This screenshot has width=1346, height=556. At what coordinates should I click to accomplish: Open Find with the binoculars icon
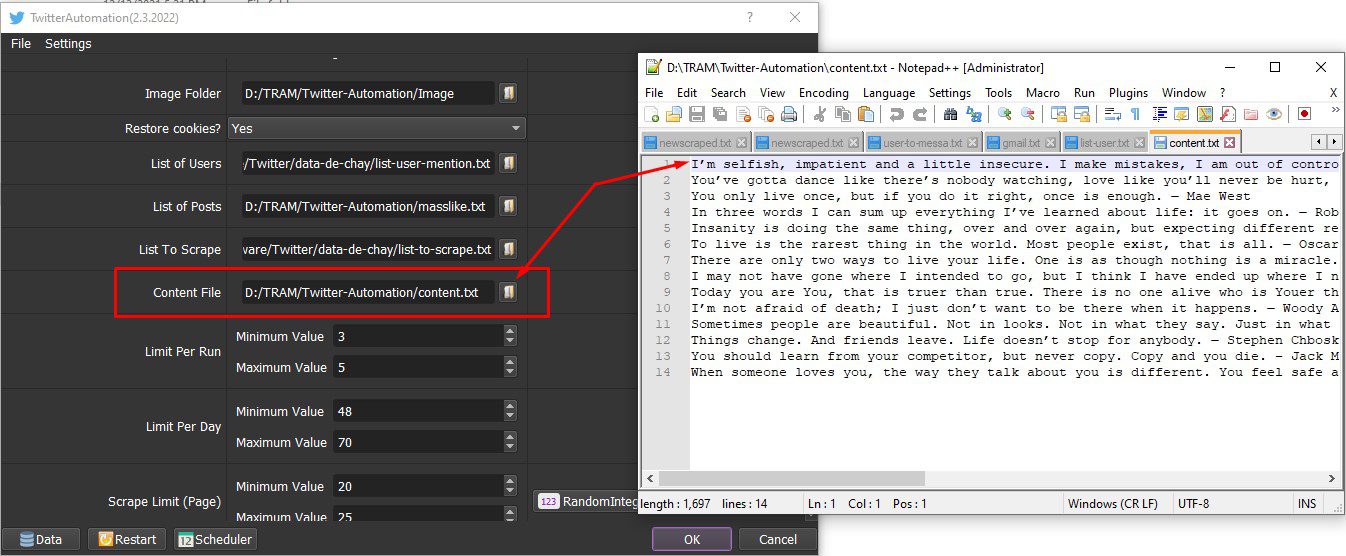coord(949,114)
